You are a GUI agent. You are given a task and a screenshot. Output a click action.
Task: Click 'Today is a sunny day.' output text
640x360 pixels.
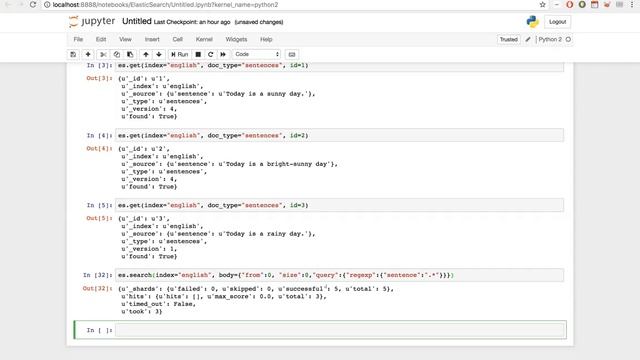(266, 93)
